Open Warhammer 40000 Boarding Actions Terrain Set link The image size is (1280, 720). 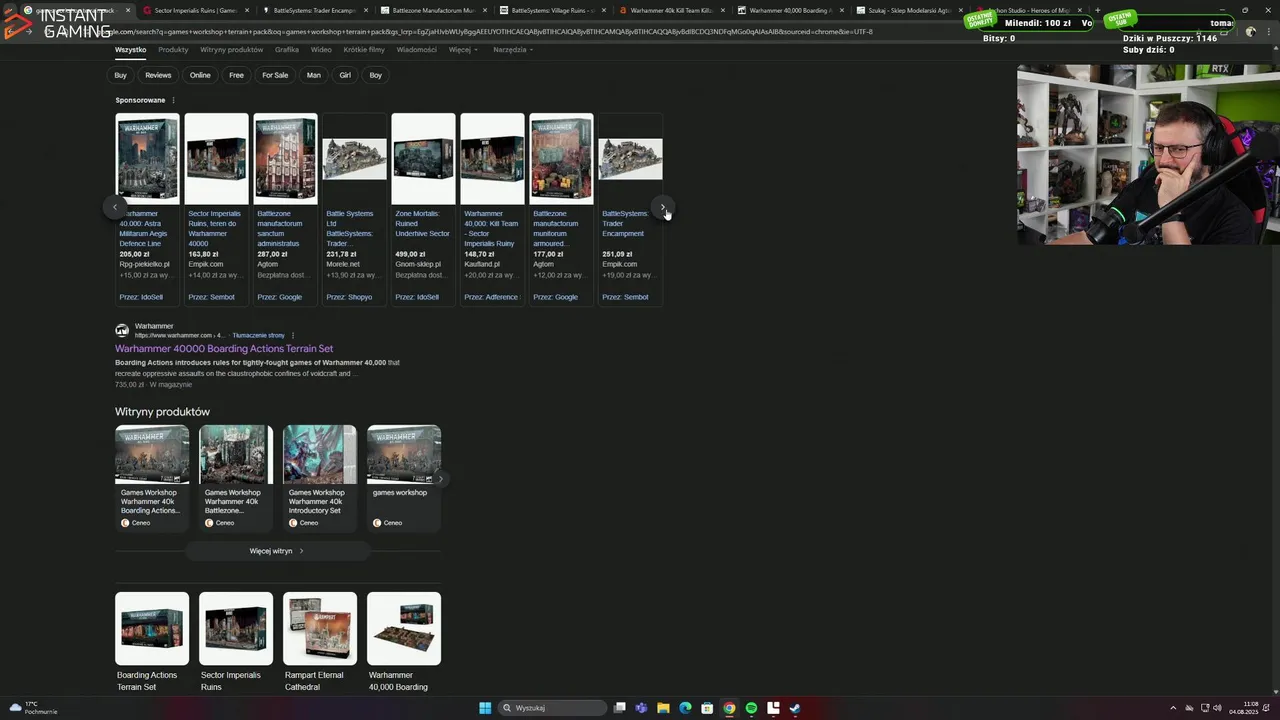click(x=224, y=349)
